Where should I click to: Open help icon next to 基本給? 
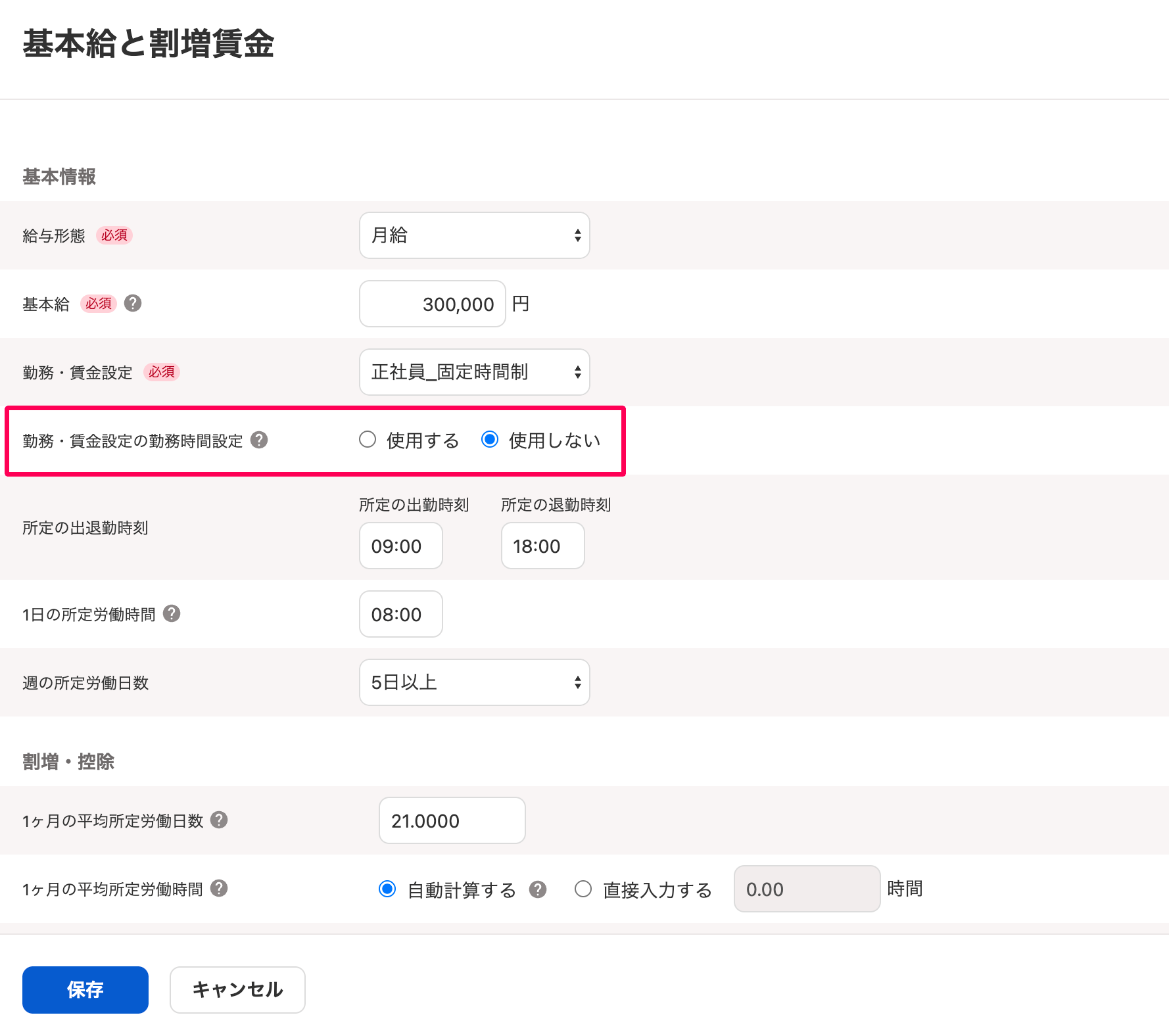tap(133, 303)
